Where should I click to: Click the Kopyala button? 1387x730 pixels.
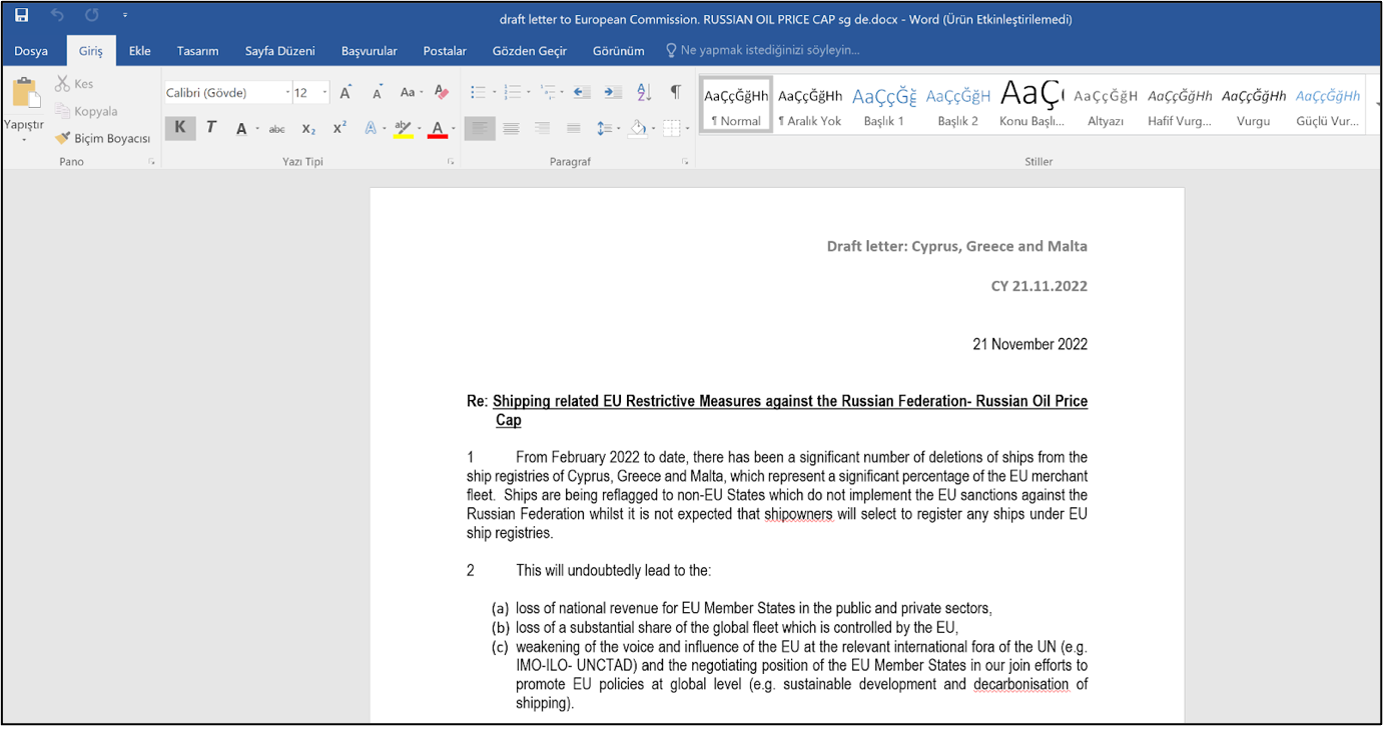click(88, 112)
